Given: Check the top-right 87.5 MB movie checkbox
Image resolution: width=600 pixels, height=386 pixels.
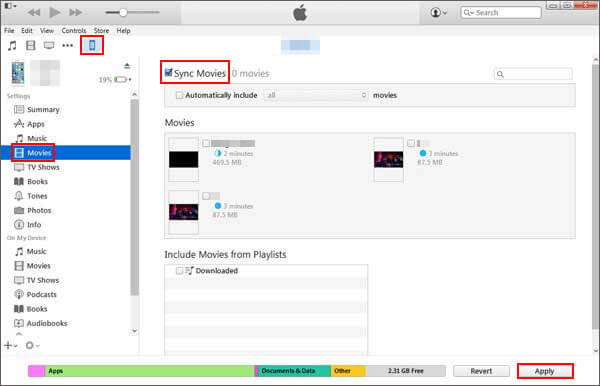Looking at the screenshot, I should coord(411,143).
